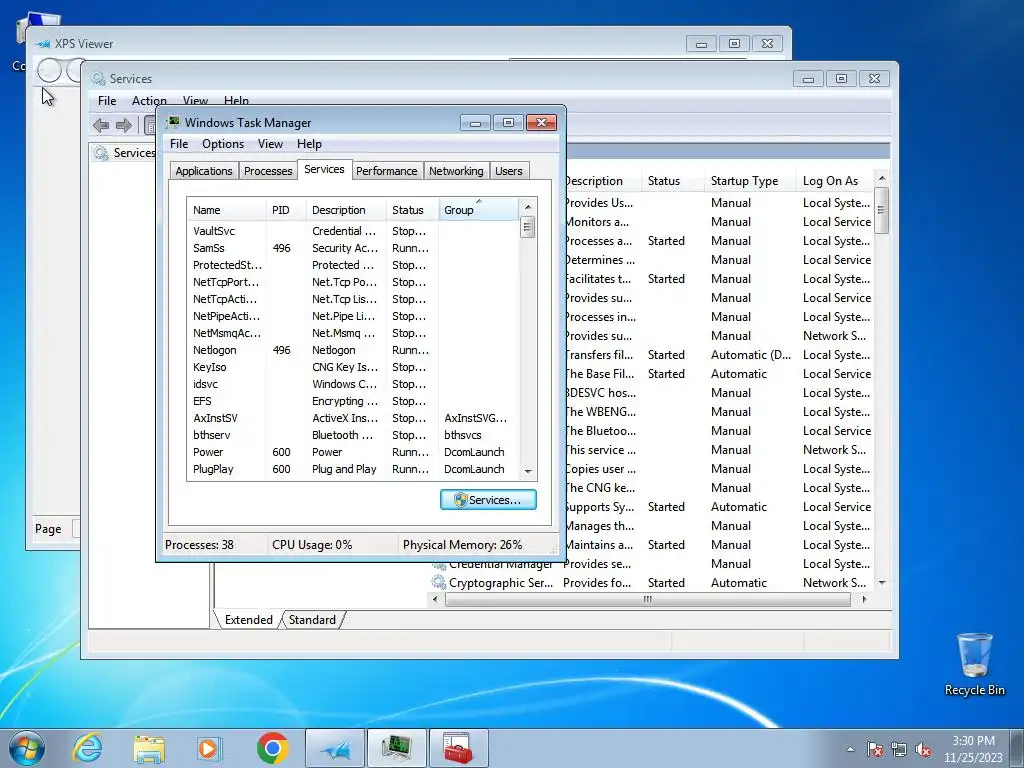
Task: Open the Start menu orb
Action: [27, 748]
